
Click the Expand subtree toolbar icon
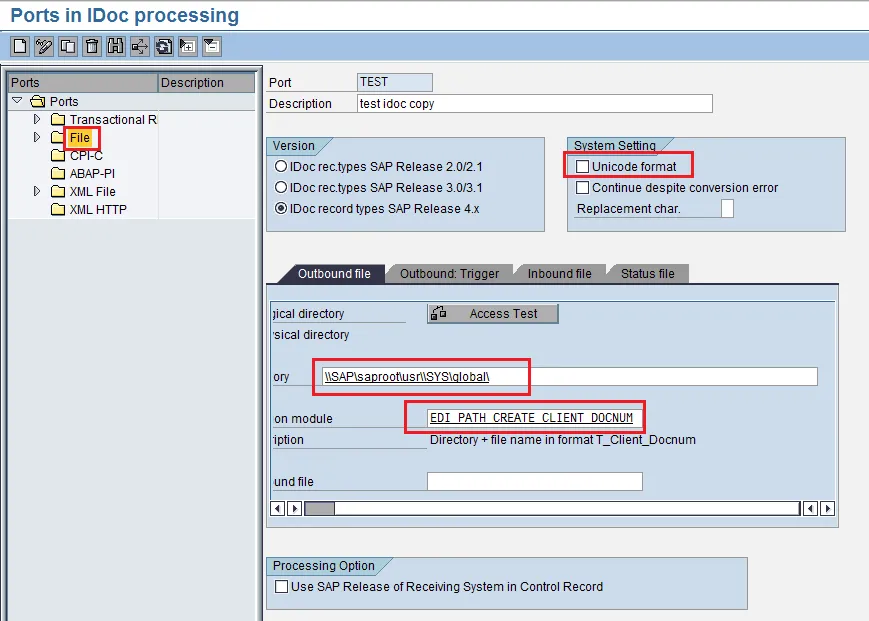click(x=188, y=46)
